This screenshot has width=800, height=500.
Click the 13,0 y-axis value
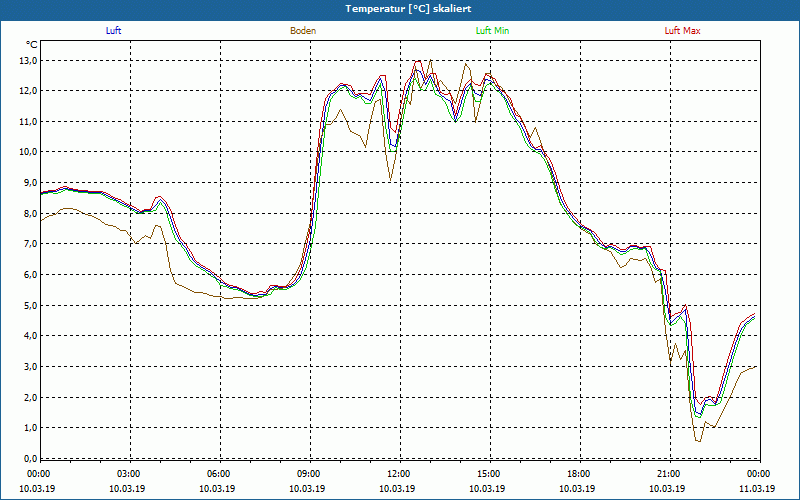pos(29,61)
